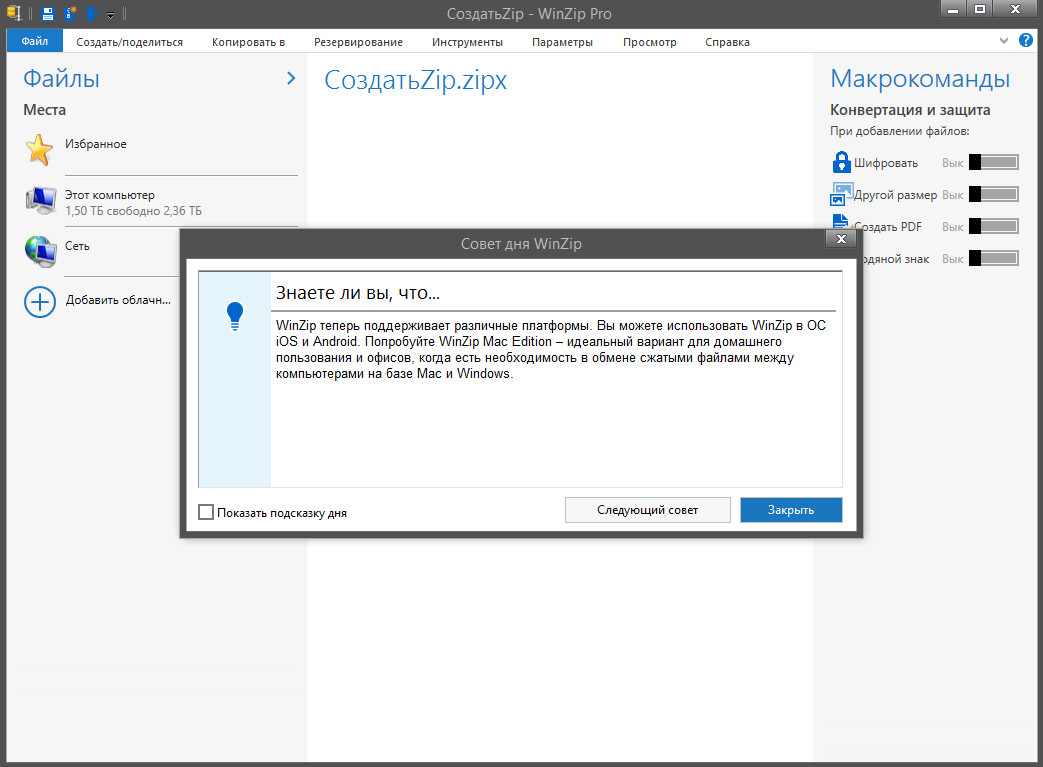The width and height of the screenshot is (1043, 767).
Task: Select the Резервирование tab
Action: pos(358,42)
